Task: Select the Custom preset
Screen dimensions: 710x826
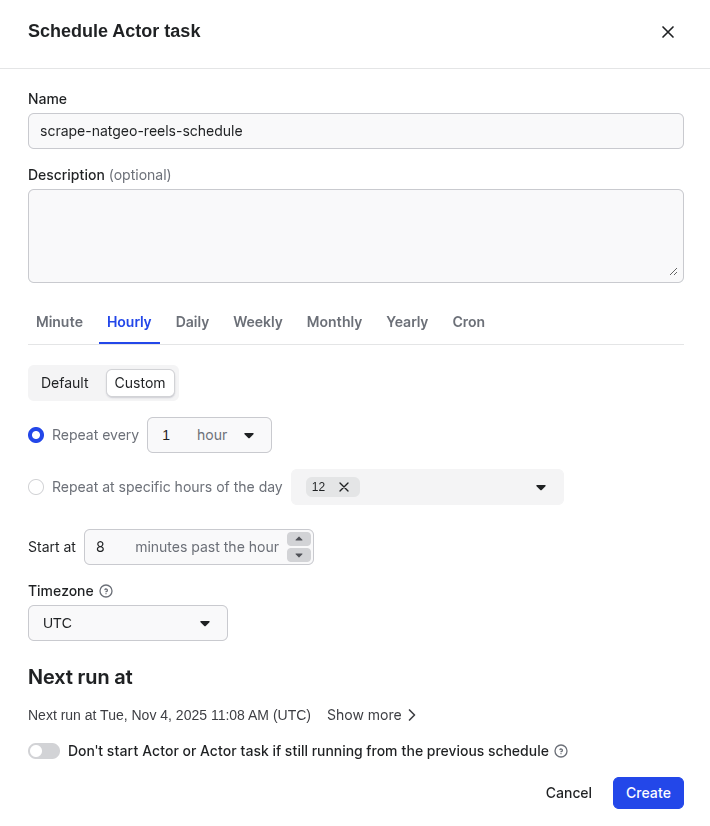Action: [140, 383]
